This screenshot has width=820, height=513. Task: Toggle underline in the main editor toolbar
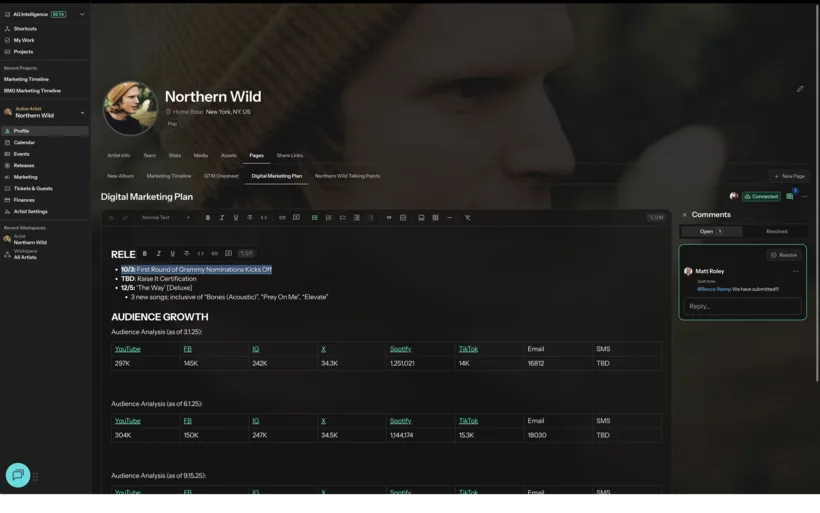pyautogui.click(x=236, y=218)
